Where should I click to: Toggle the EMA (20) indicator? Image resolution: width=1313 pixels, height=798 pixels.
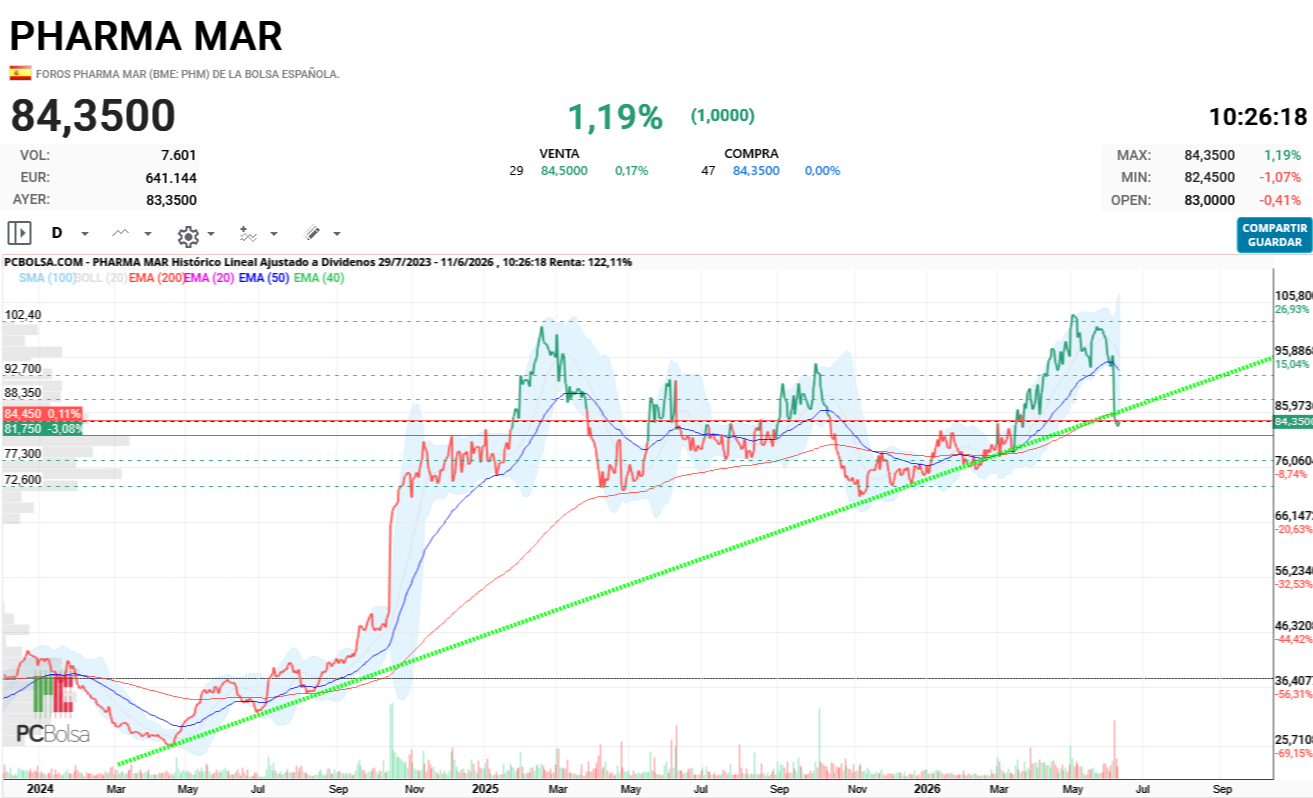(x=209, y=278)
